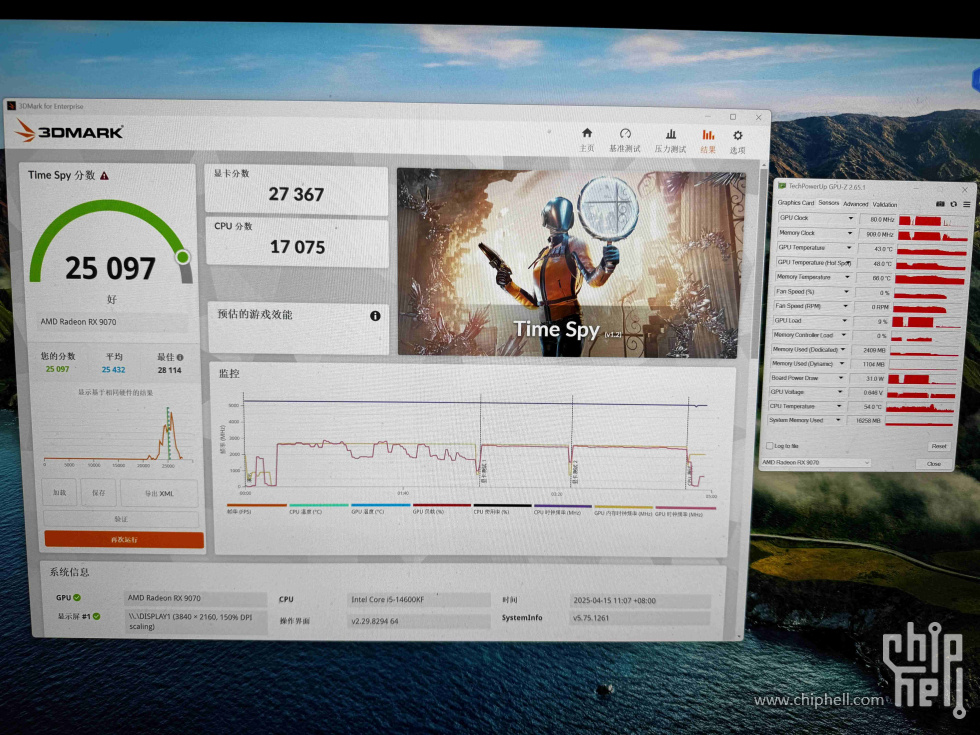980x735 pixels.
Task: Click the Intel Core i5-14600KF CPU field
Action: (419, 599)
